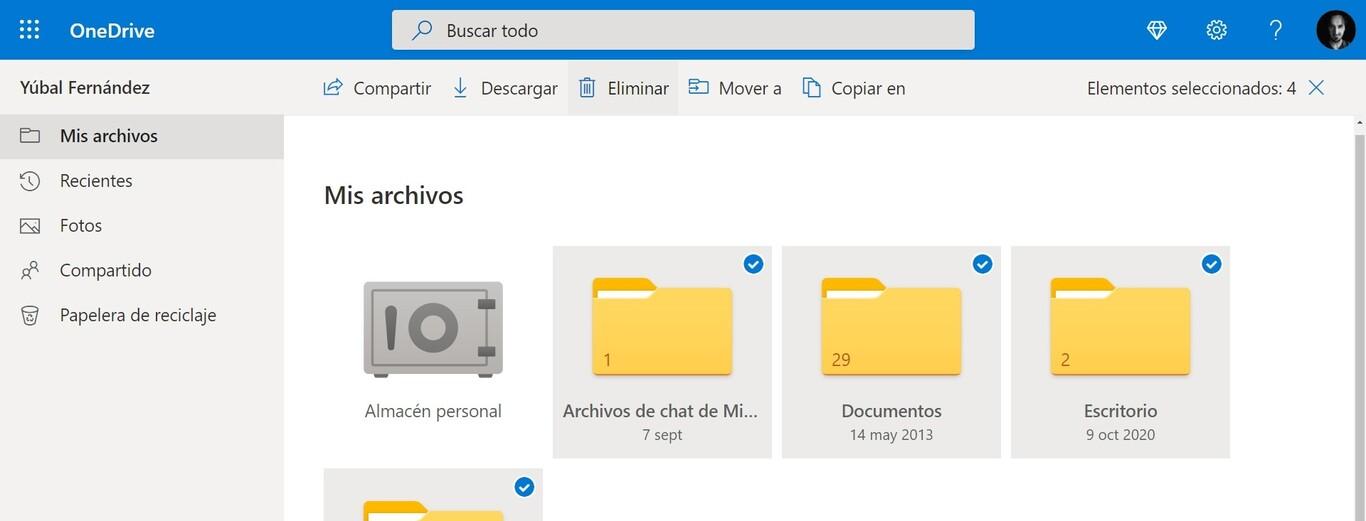This screenshot has width=1366, height=521.
Task: Click the Copiar en label
Action: point(868,88)
